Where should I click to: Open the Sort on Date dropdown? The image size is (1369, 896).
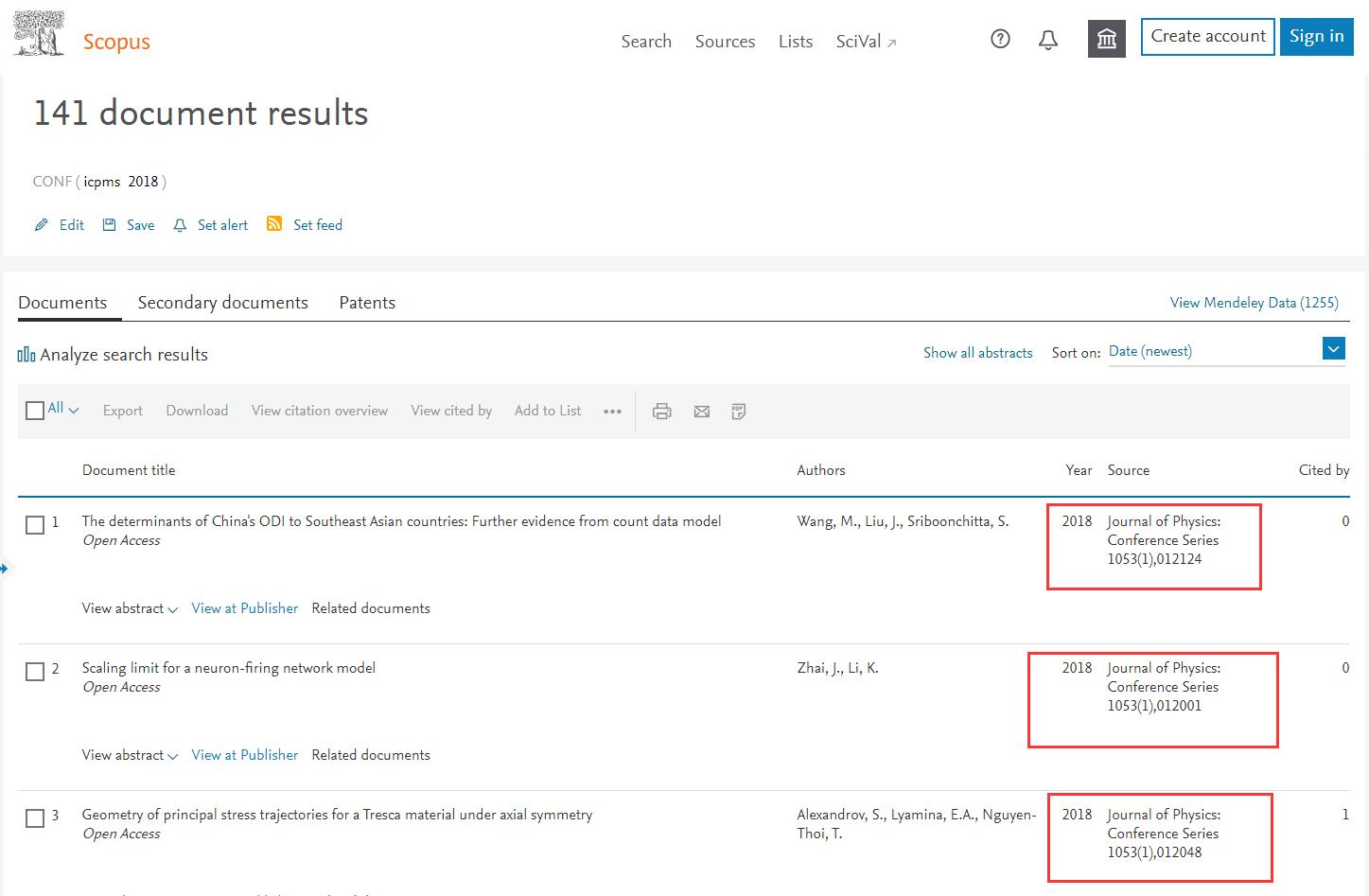coord(1333,350)
